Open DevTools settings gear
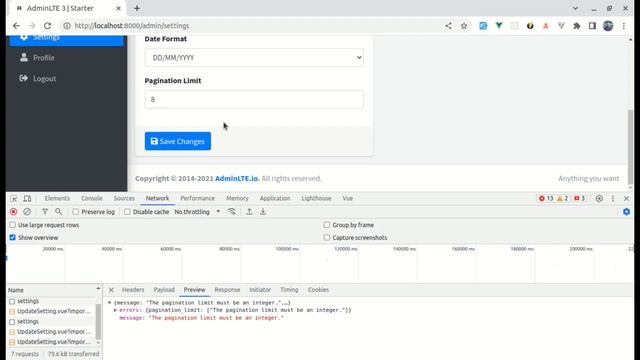Image resolution: width=640 pixels, height=360 pixels. tap(599, 198)
